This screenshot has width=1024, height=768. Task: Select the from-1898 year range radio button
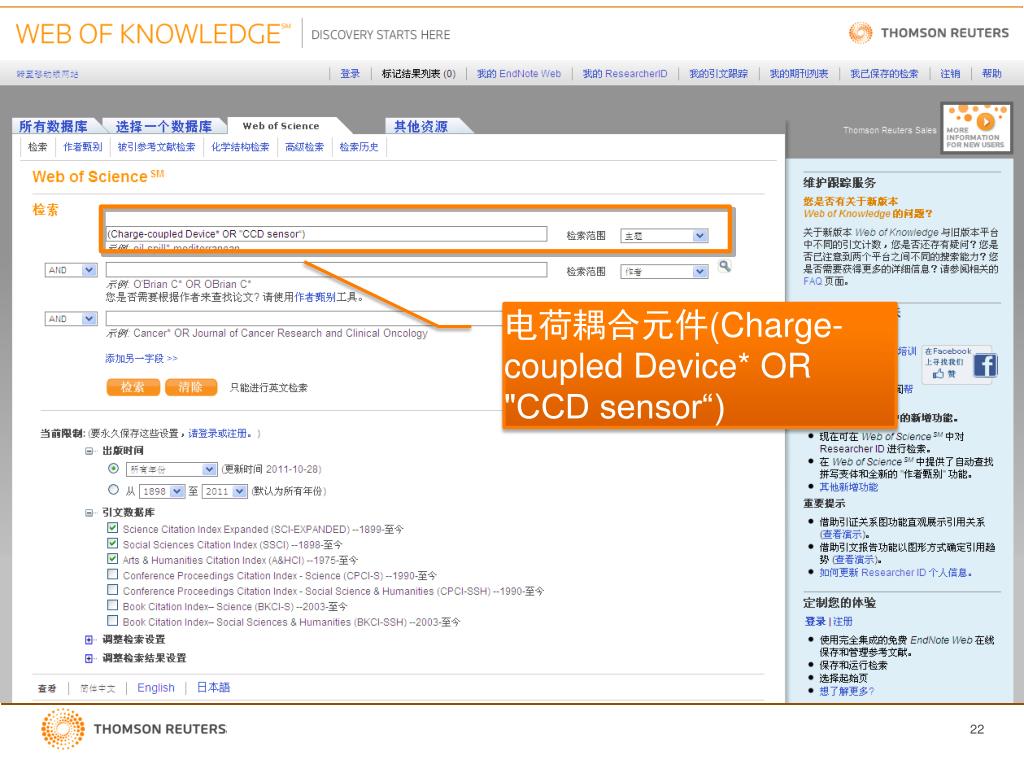tap(114, 490)
